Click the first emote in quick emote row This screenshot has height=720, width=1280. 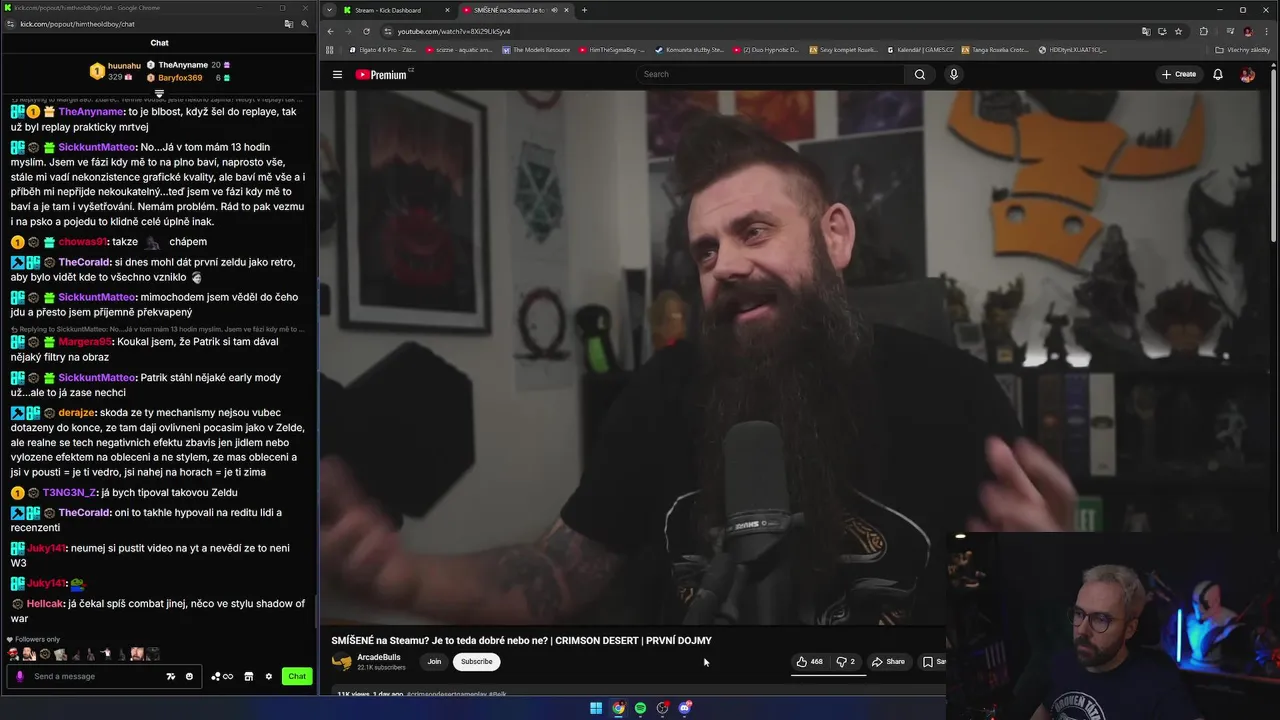13,654
